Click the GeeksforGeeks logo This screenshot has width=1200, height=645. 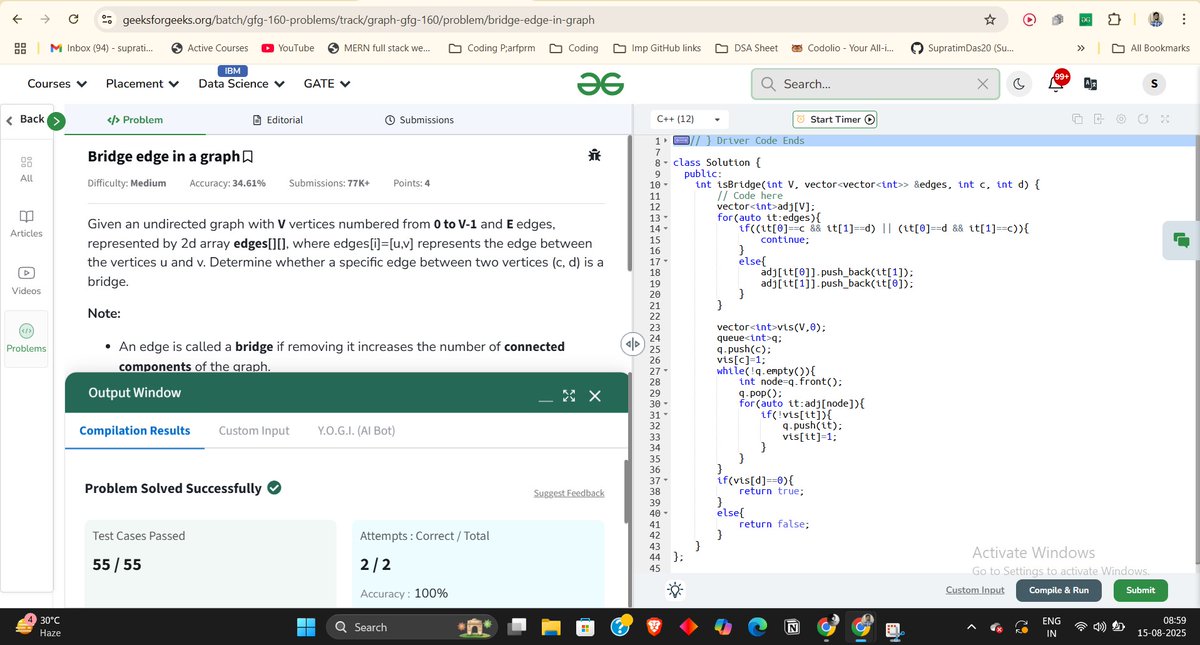tap(600, 85)
